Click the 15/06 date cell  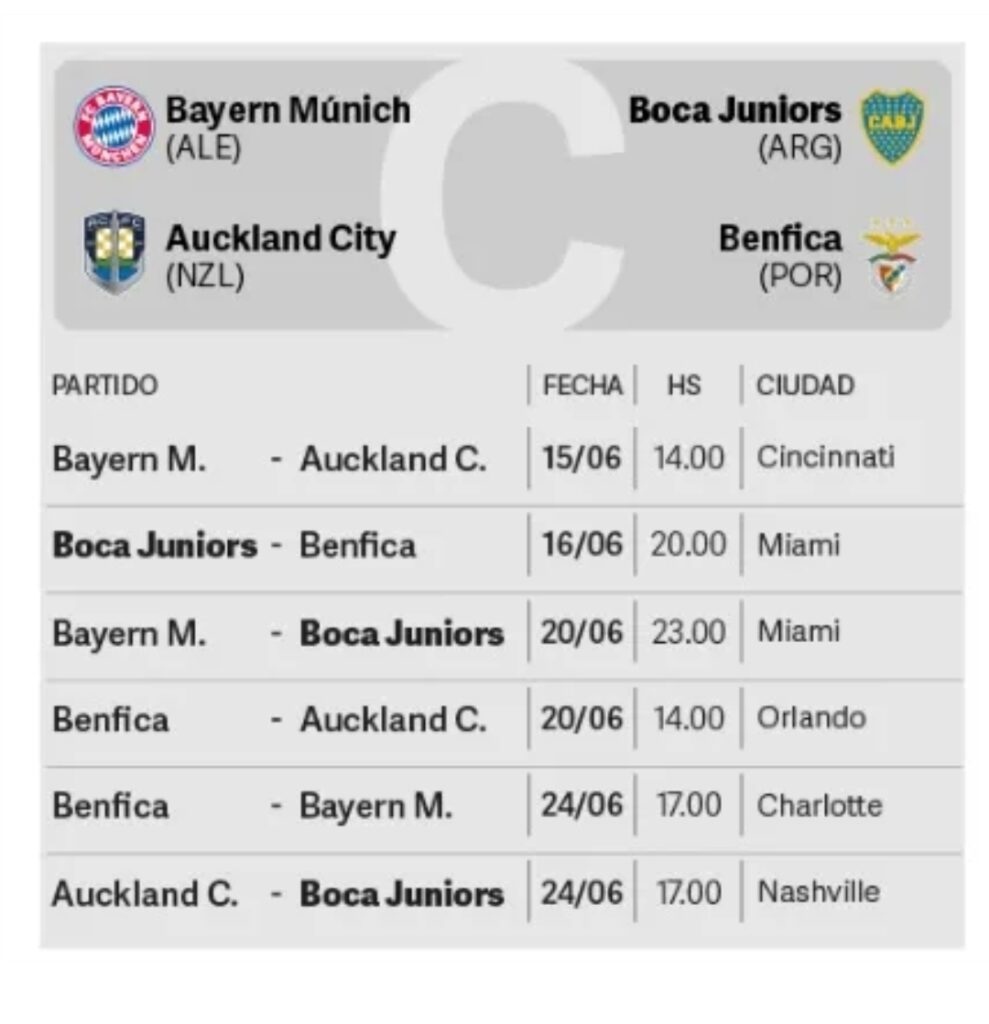click(581, 459)
